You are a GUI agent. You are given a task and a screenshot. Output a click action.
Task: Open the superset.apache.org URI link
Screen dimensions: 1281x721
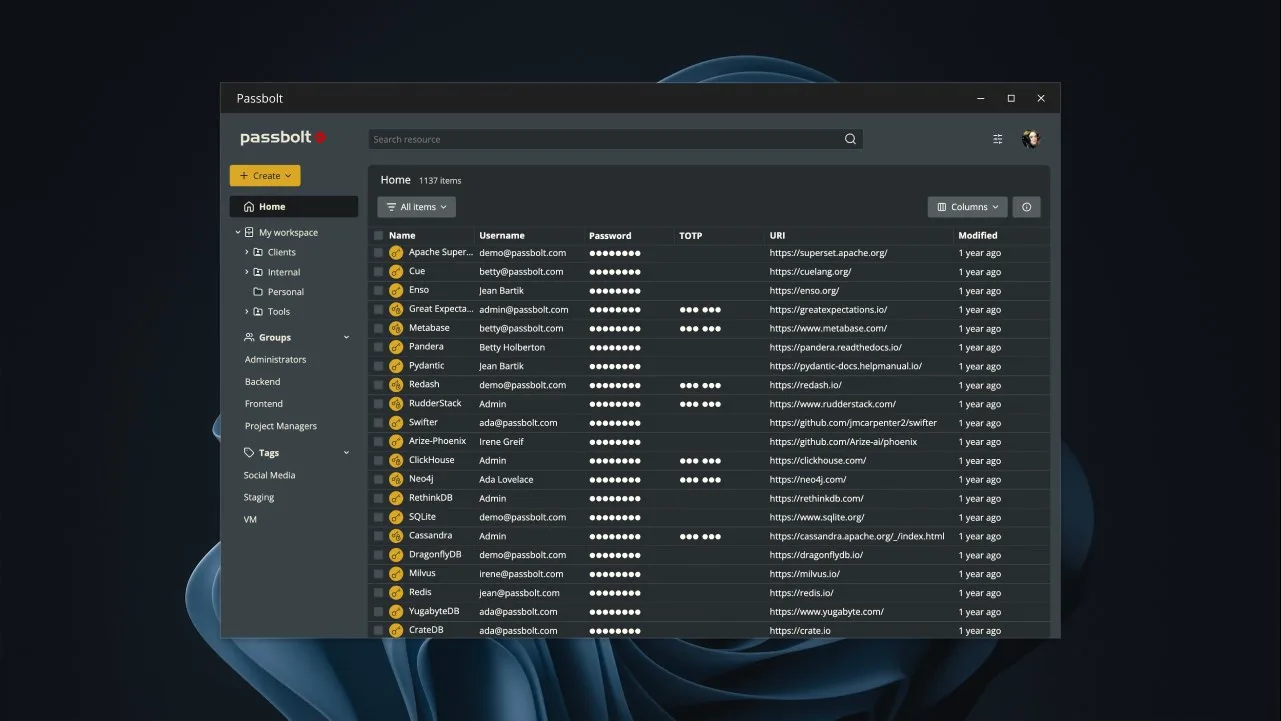click(x=829, y=253)
